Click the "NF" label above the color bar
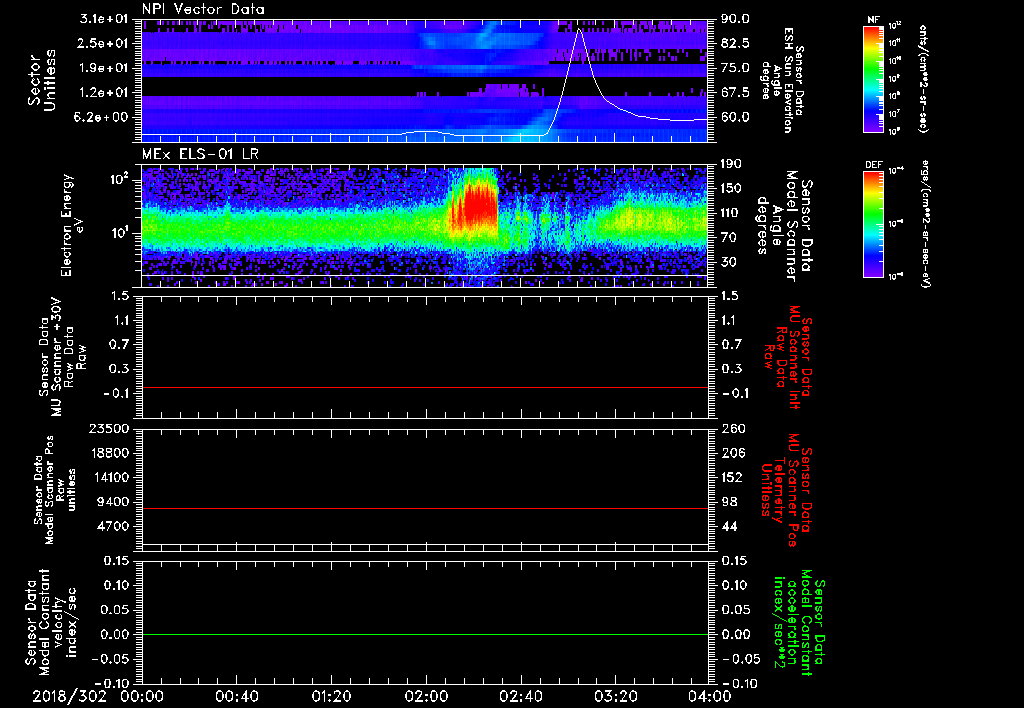 point(873,20)
